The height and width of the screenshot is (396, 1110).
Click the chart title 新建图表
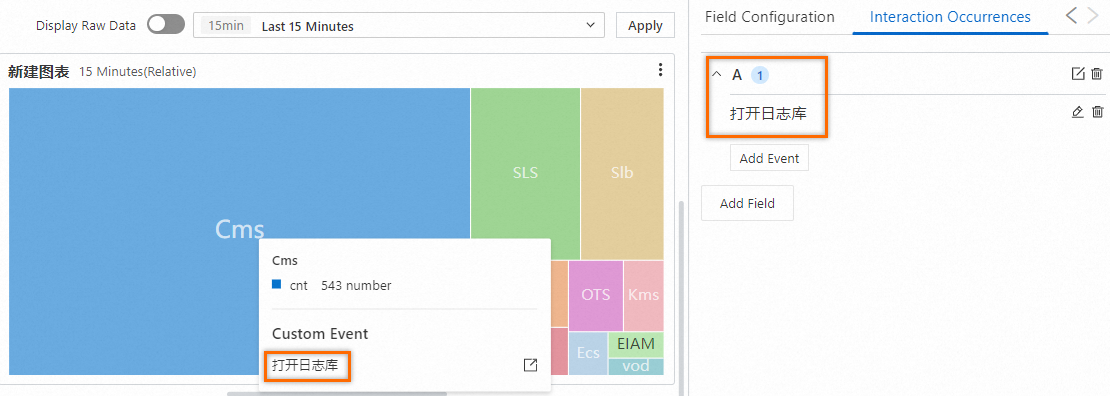(38, 72)
